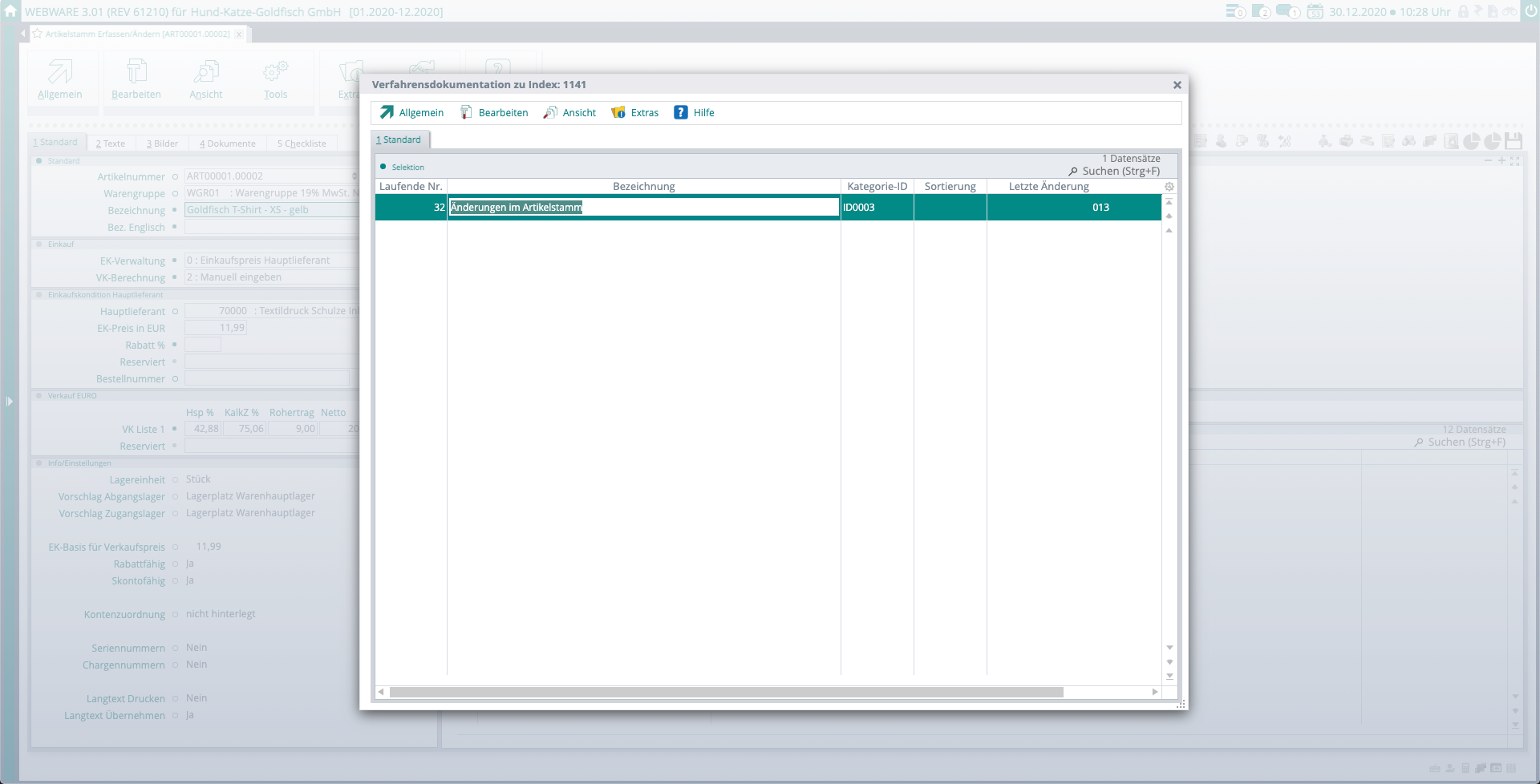
Task: Click Suchen (Strg+F) in the dialog
Action: click(1114, 171)
